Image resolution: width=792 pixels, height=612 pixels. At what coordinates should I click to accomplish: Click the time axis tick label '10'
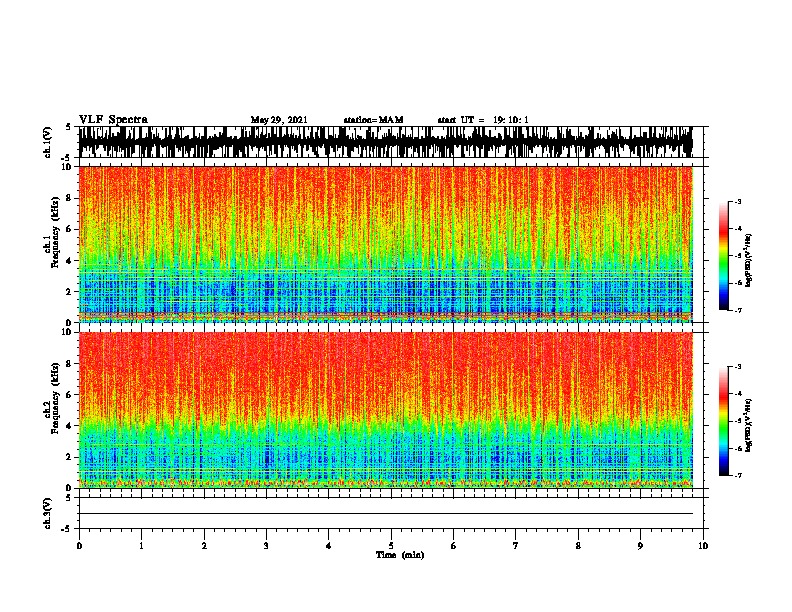point(703,546)
